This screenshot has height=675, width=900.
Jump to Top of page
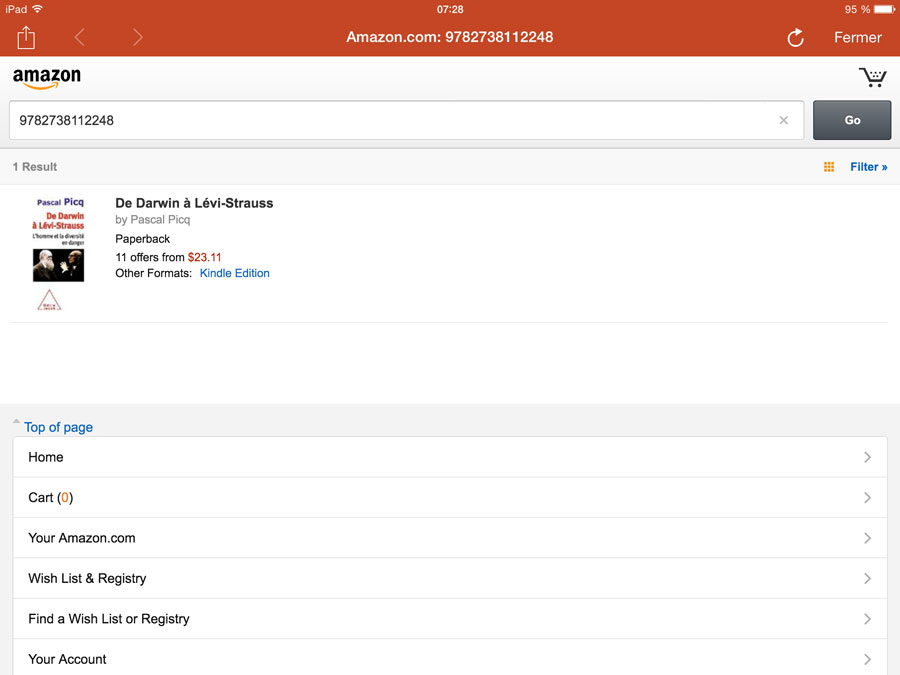(58, 427)
